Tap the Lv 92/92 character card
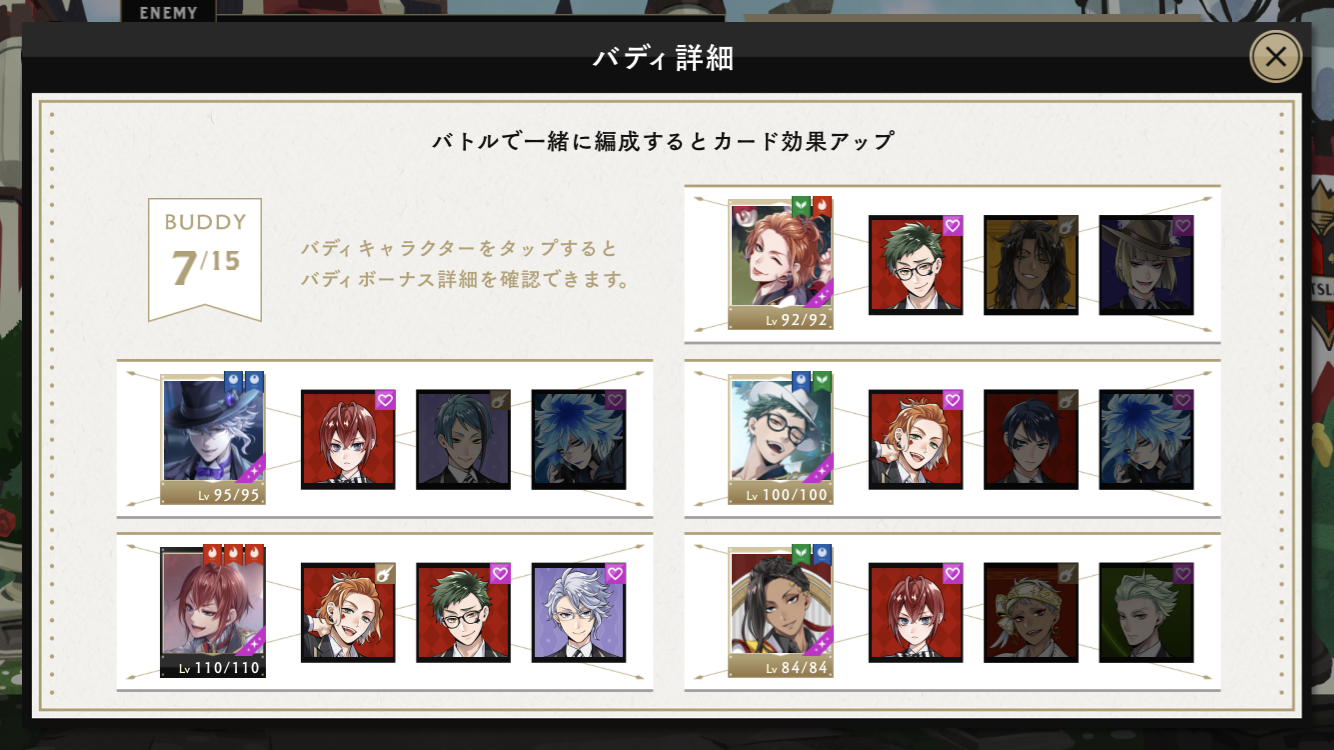 (781, 265)
